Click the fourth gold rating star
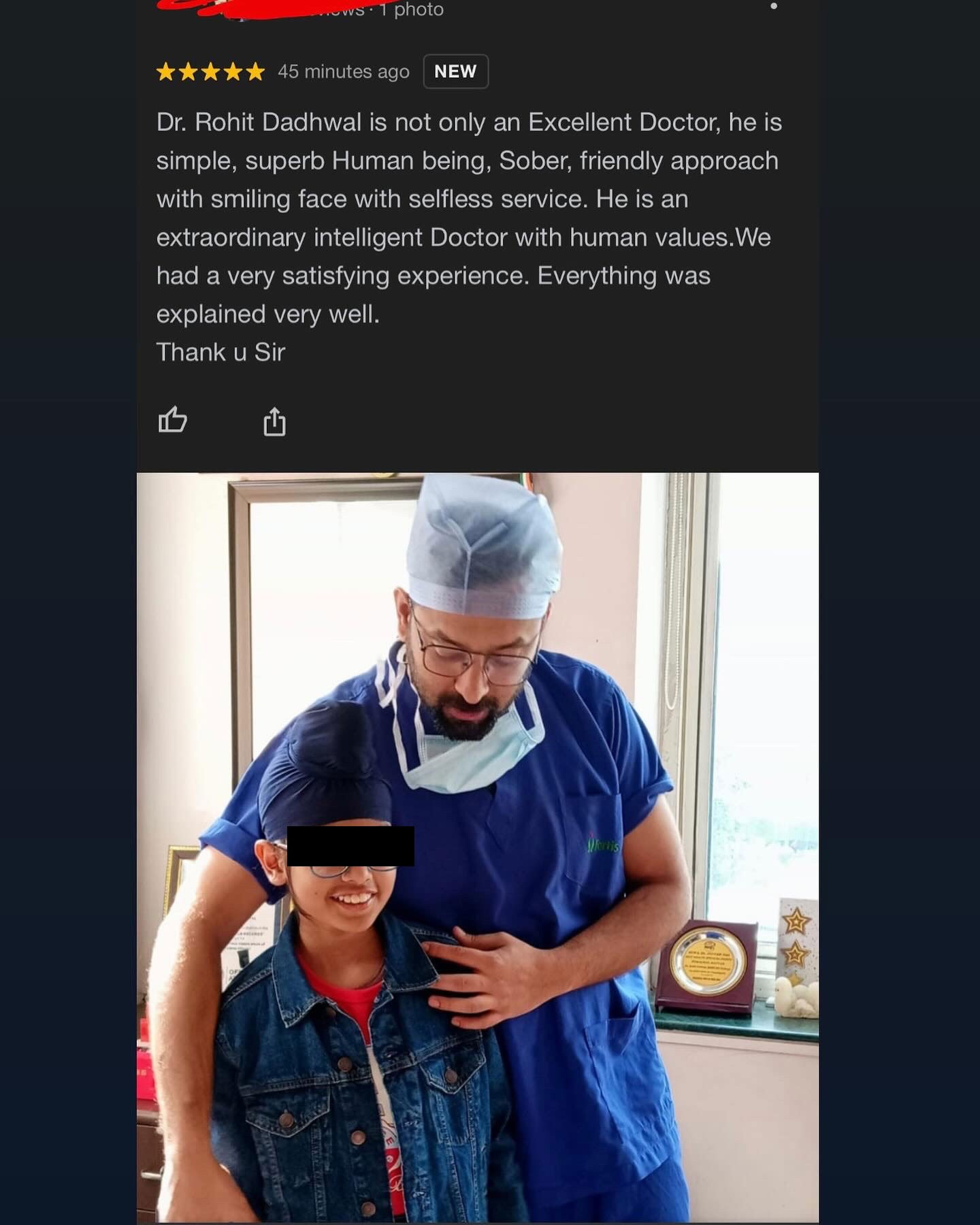The height and width of the screenshot is (1225, 980). [233, 71]
